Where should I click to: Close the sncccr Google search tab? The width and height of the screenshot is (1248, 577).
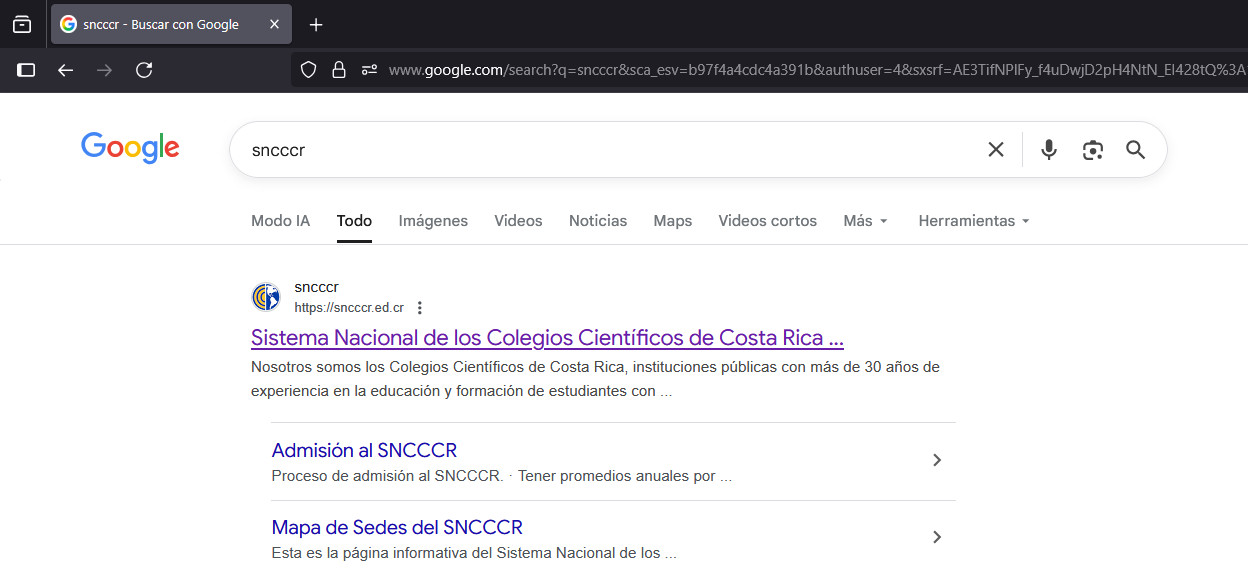pos(274,24)
